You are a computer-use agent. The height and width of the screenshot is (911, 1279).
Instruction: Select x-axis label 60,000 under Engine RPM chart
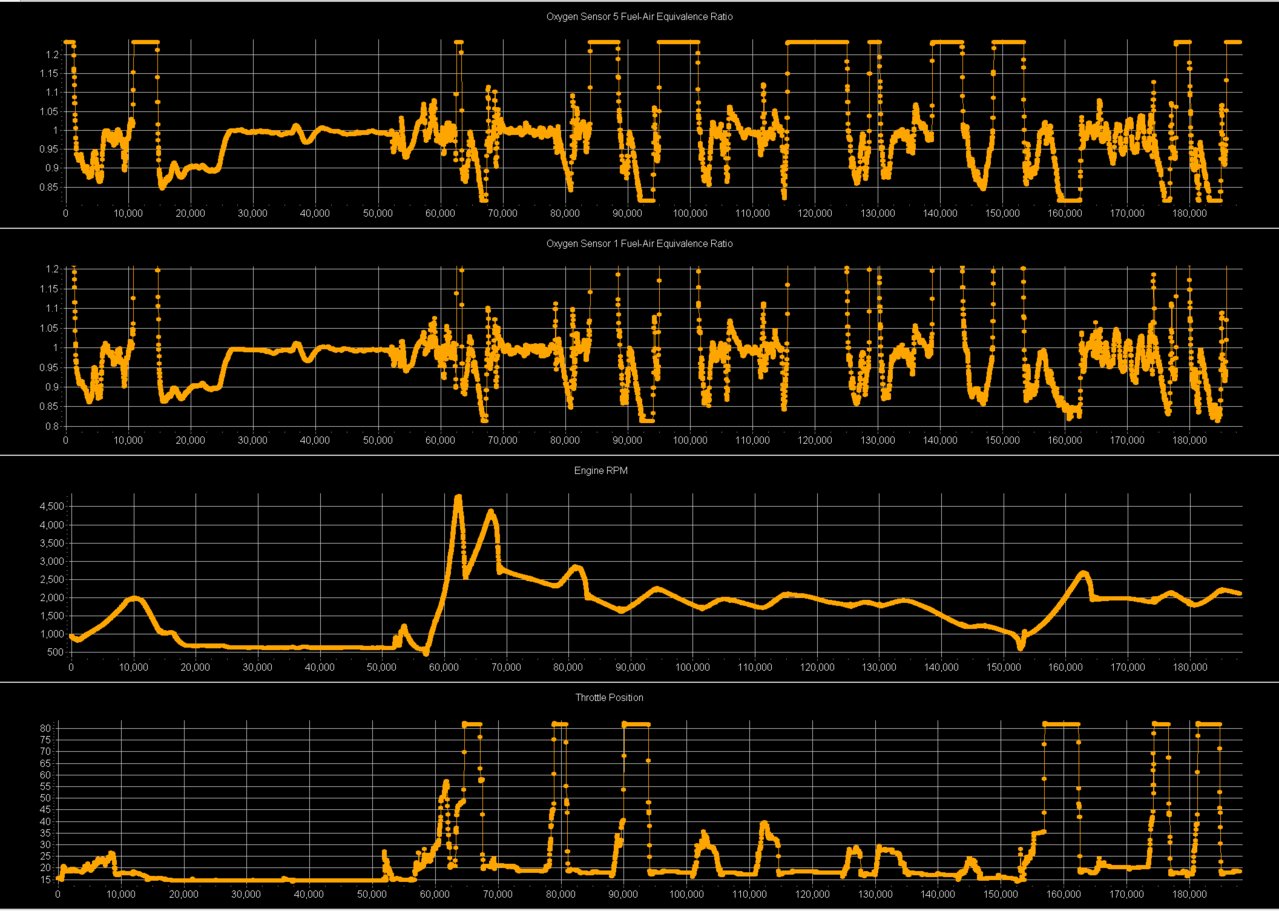444,667
